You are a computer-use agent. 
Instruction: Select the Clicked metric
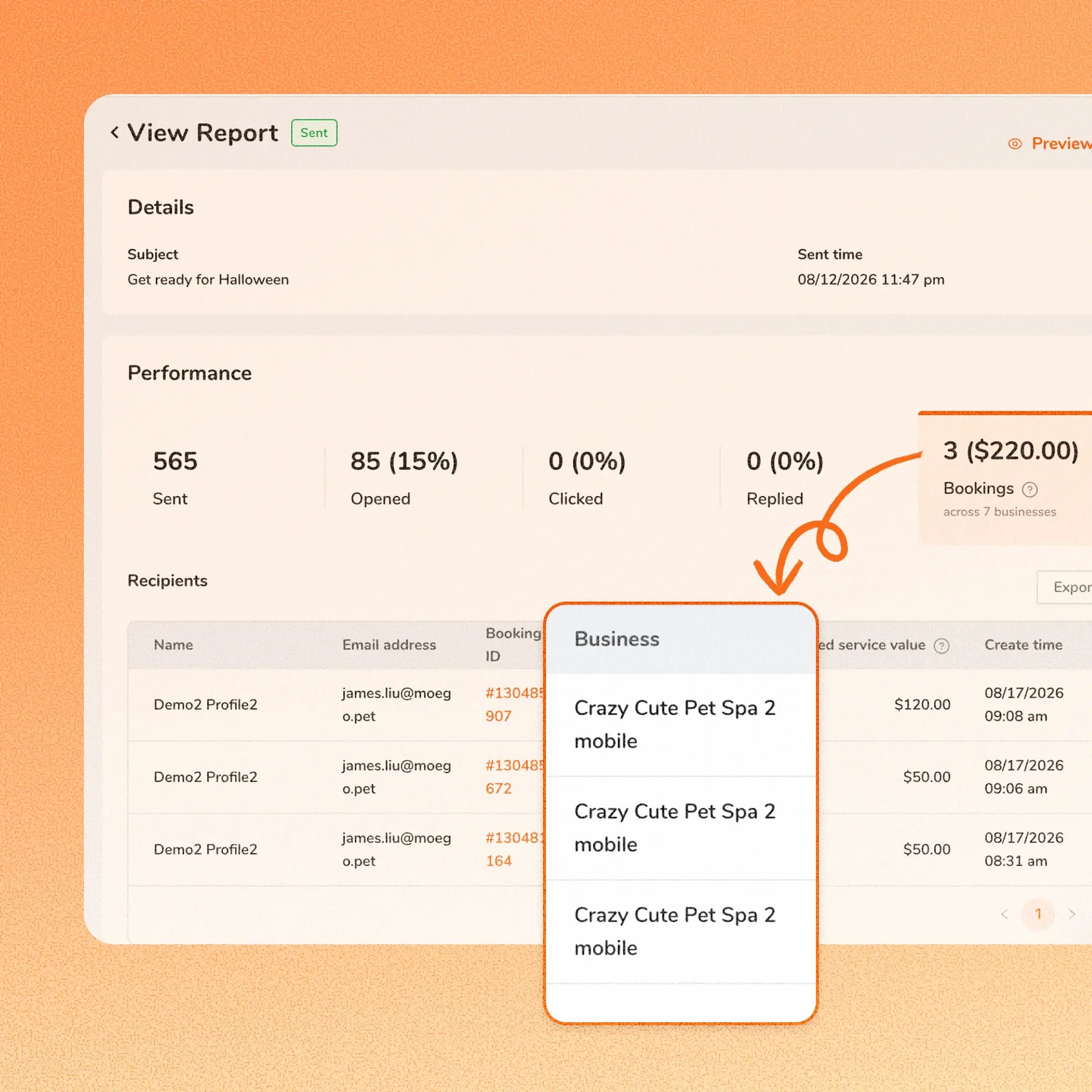pyautogui.click(x=587, y=478)
